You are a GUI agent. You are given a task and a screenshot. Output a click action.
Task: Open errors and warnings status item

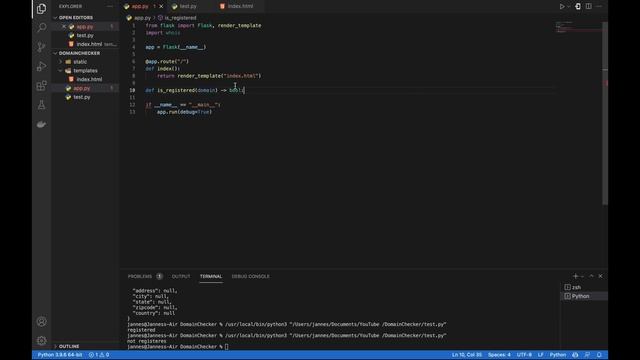coord(99,355)
